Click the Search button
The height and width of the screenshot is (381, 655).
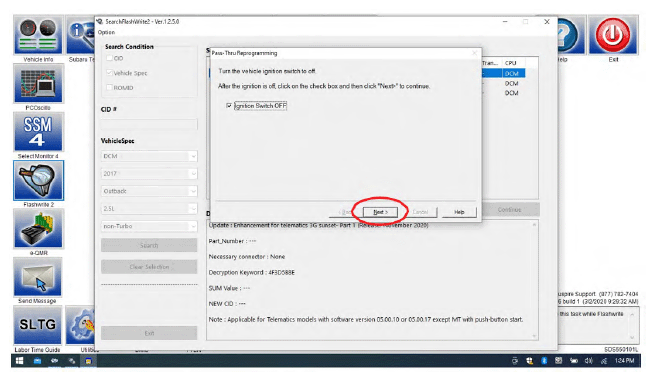point(149,245)
